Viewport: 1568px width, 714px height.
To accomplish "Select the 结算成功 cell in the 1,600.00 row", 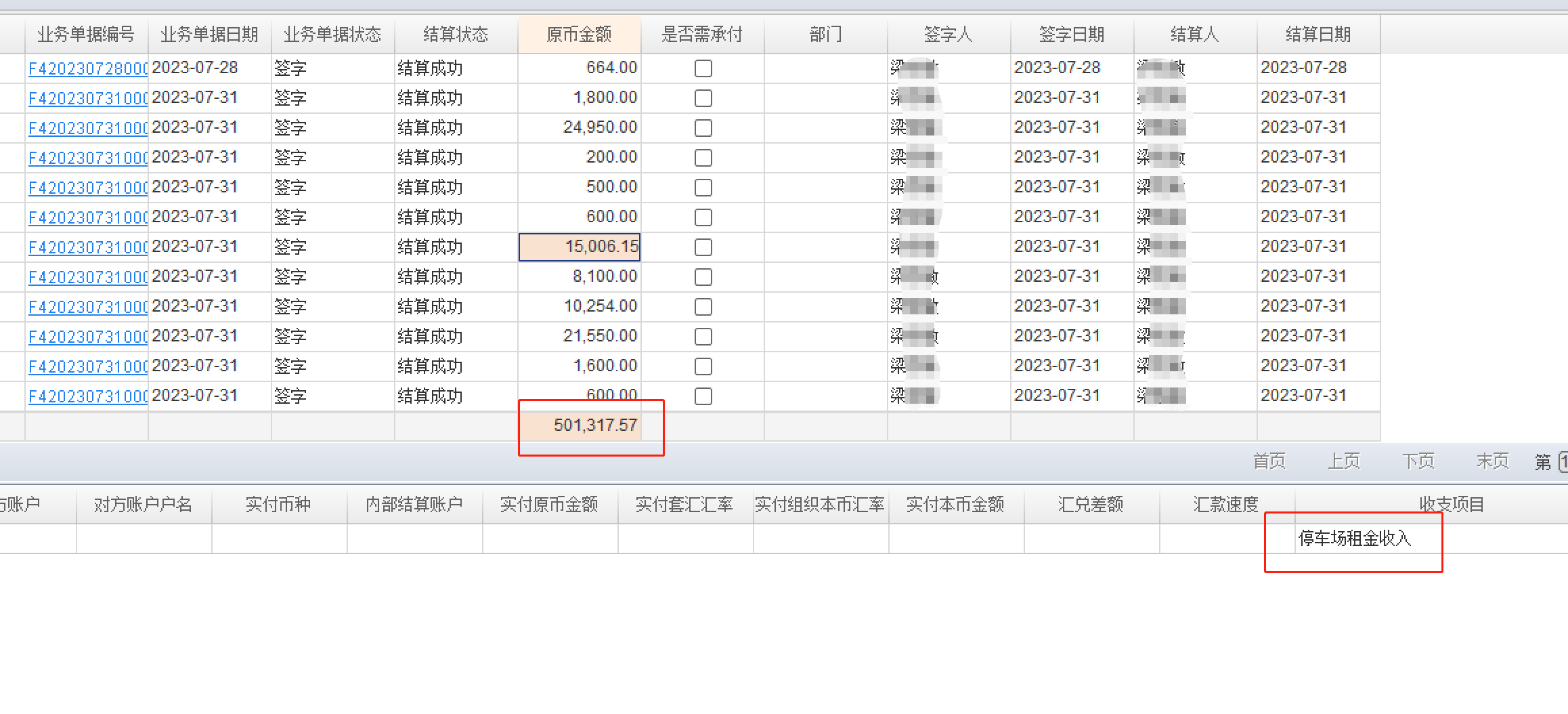I will click(x=456, y=366).
